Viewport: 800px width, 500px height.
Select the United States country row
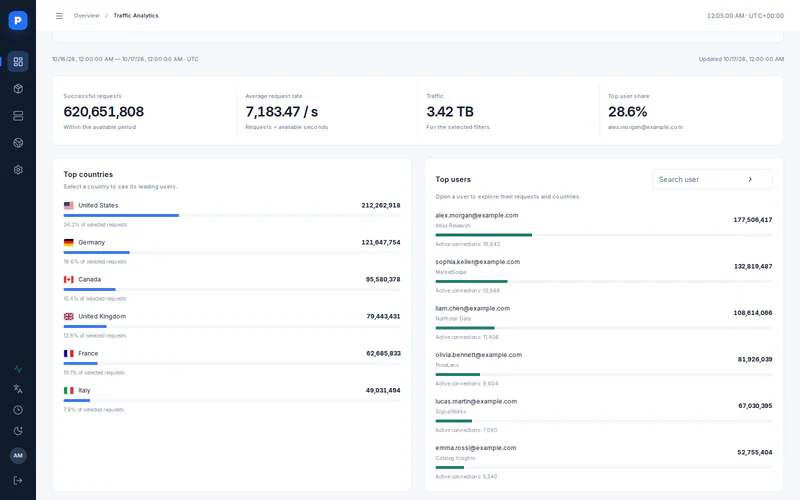click(232, 214)
